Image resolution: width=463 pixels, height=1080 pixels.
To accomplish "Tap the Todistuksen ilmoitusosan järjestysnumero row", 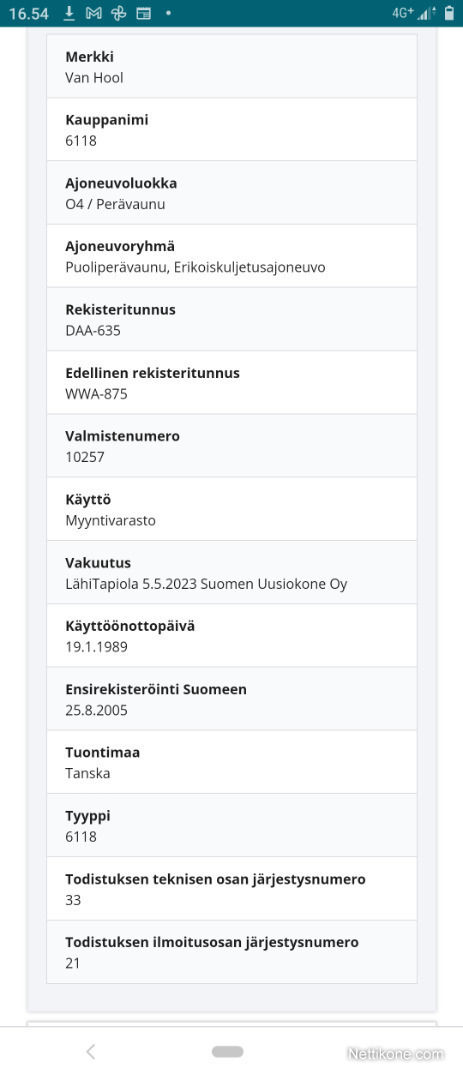I will [x=232, y=952].
